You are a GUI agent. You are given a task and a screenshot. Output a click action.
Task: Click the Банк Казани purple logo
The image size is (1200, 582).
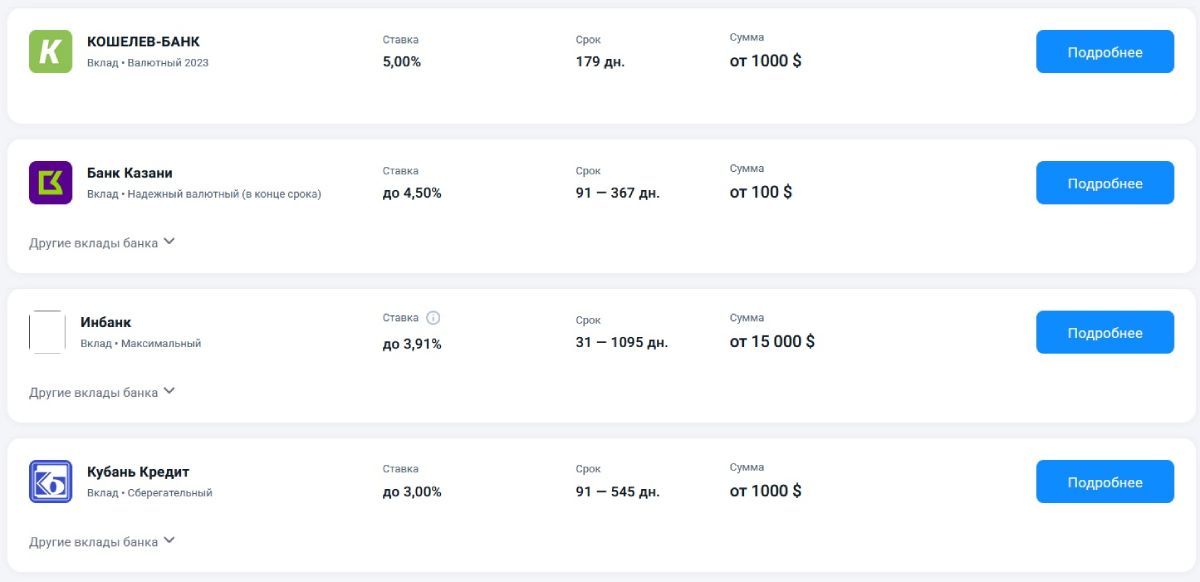tap(50, 183)
